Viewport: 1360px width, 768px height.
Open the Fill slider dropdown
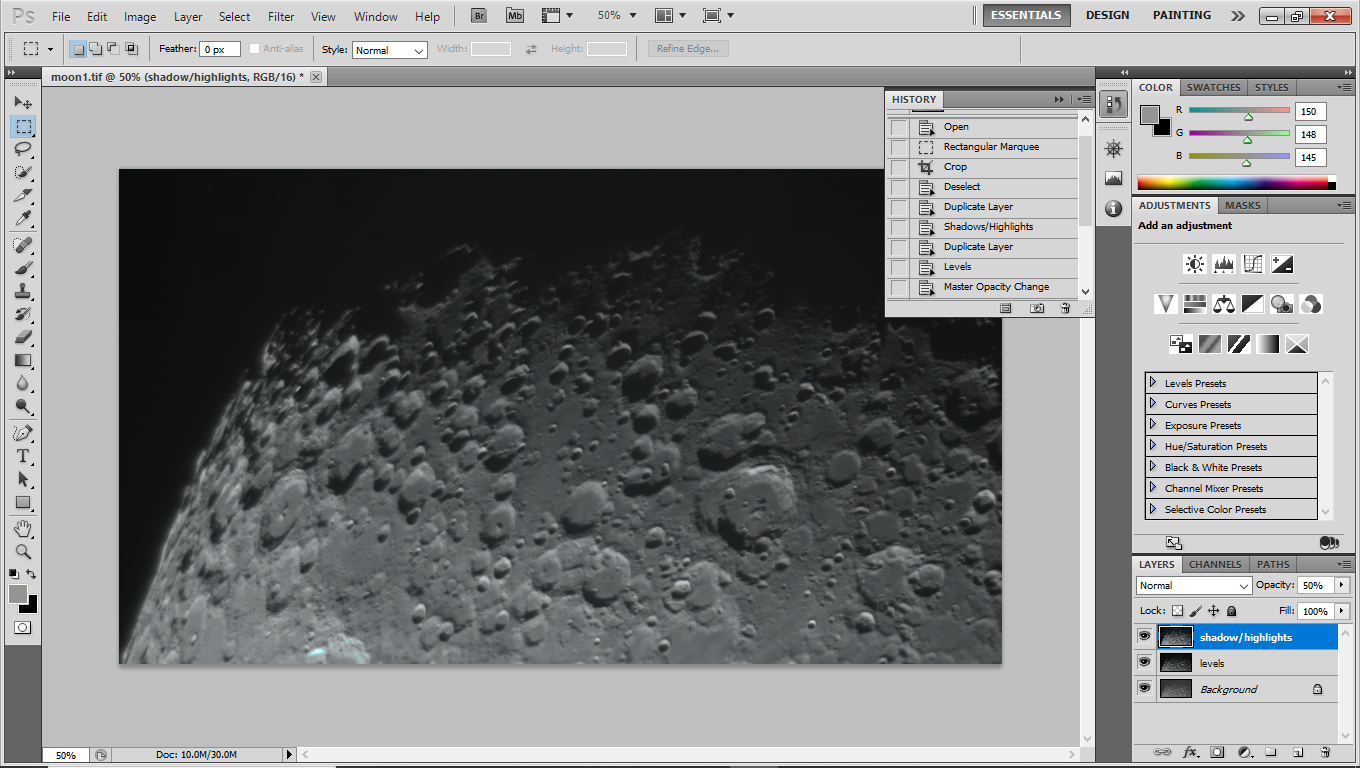click(1341, 610)
